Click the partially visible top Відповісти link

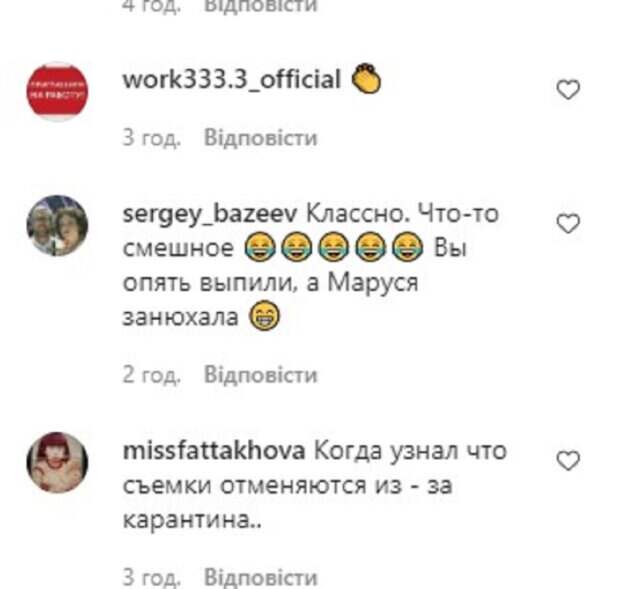[x=261, y=6]
